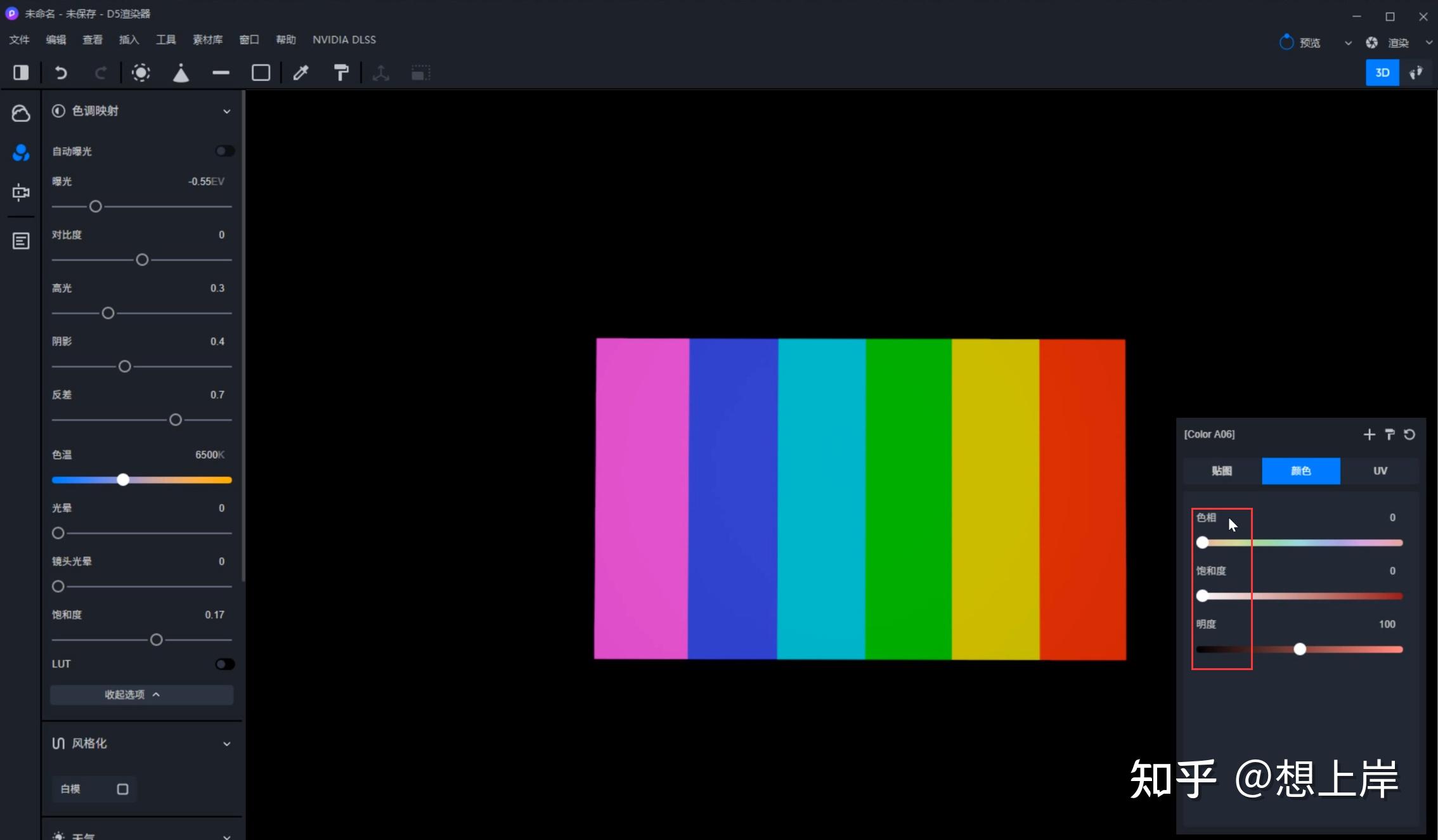Turn on the LUT toggle

pos(224,664)
